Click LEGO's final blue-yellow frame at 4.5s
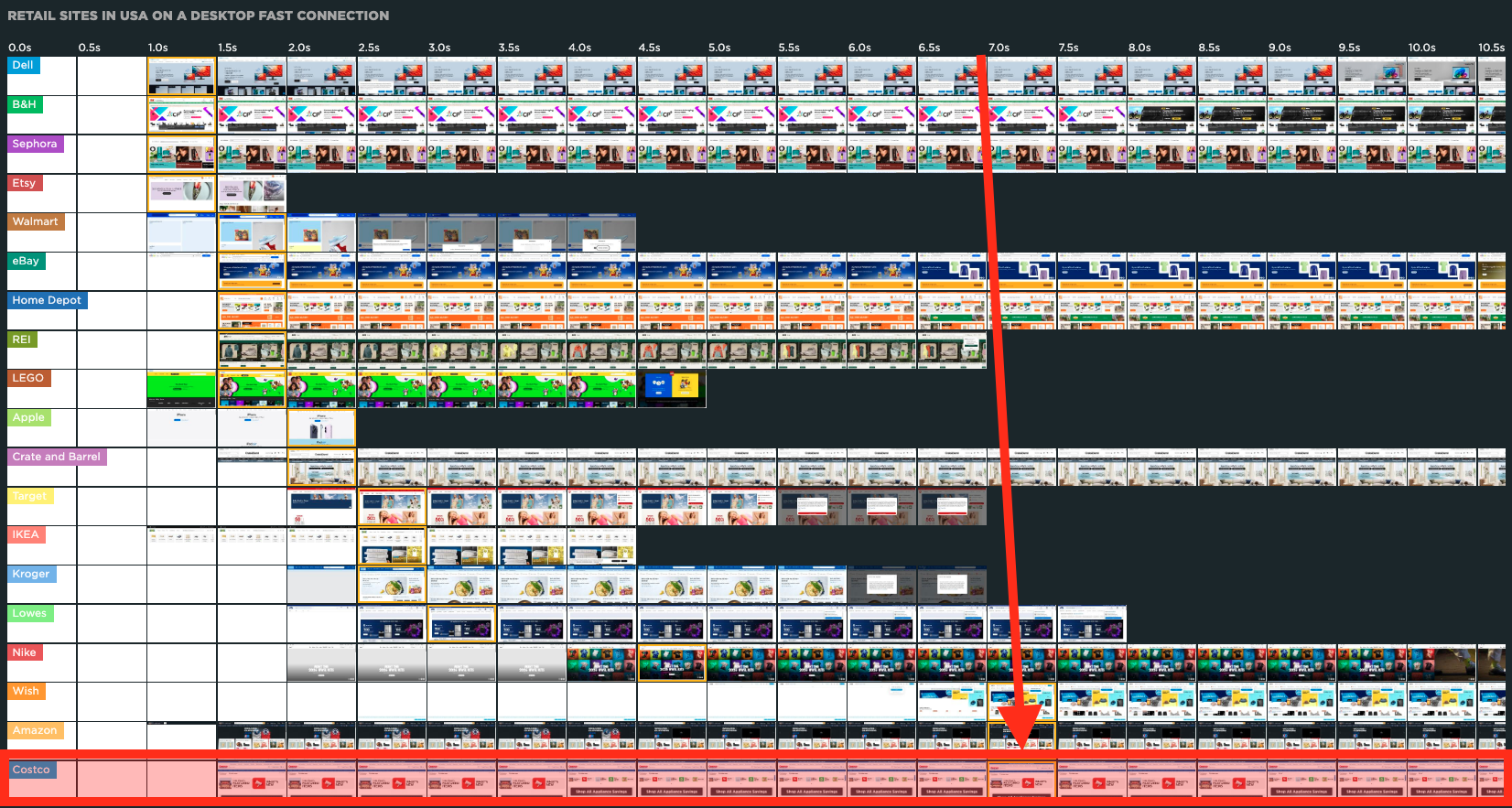 [672, 389]
